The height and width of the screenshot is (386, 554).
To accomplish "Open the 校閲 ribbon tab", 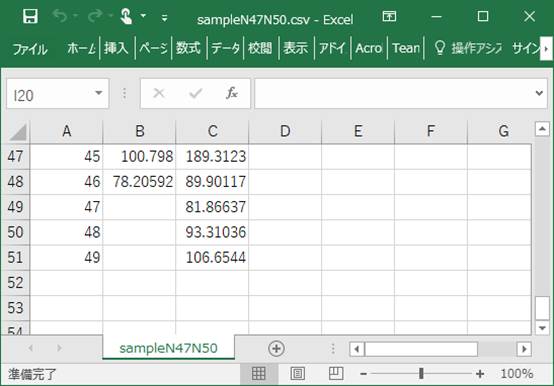I will click(x=260, y=48).
